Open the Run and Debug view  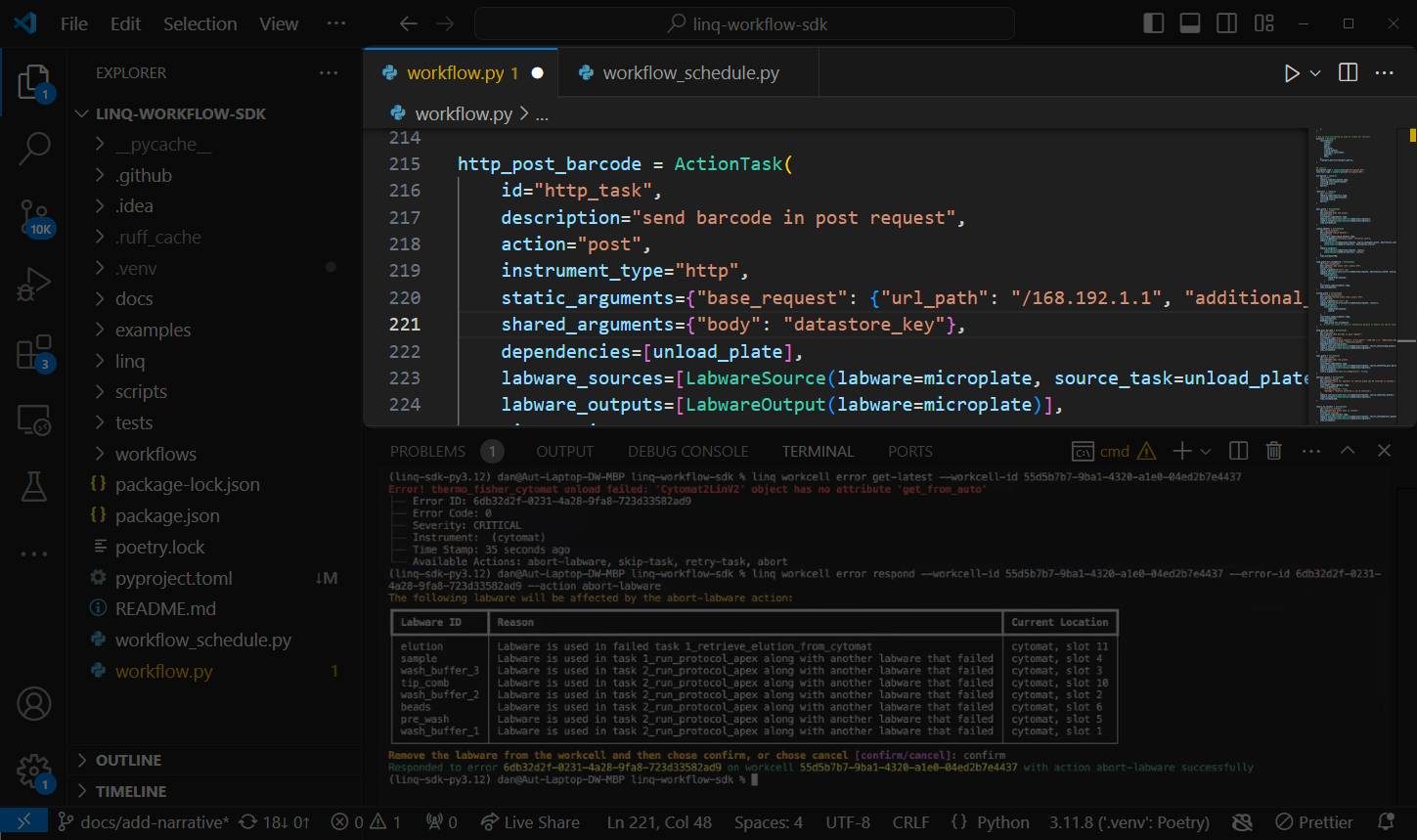(34, 284)
